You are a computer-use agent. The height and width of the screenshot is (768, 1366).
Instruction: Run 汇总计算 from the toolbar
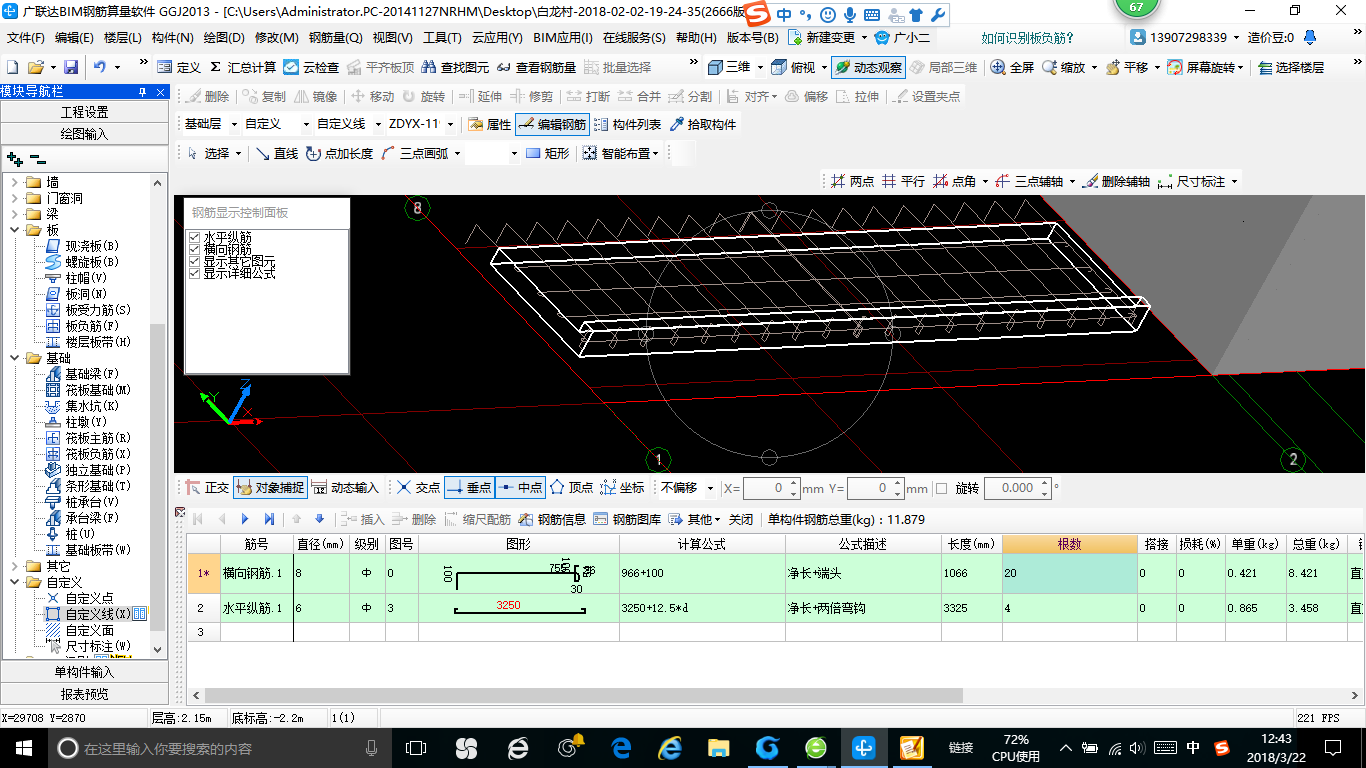tap(242, 67)
